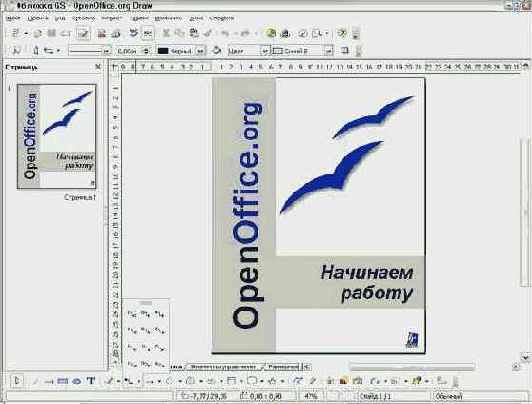Save the drawing with the Save icon
The image size is (532, 404).
click(x=52, y=33)
